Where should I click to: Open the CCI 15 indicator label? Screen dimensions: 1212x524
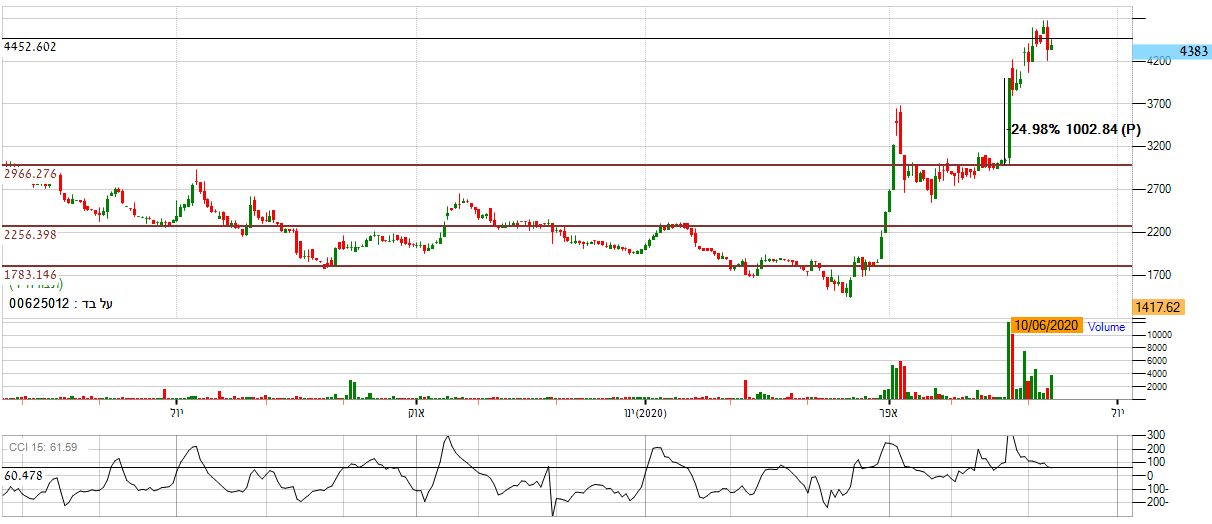coord(43,446)
